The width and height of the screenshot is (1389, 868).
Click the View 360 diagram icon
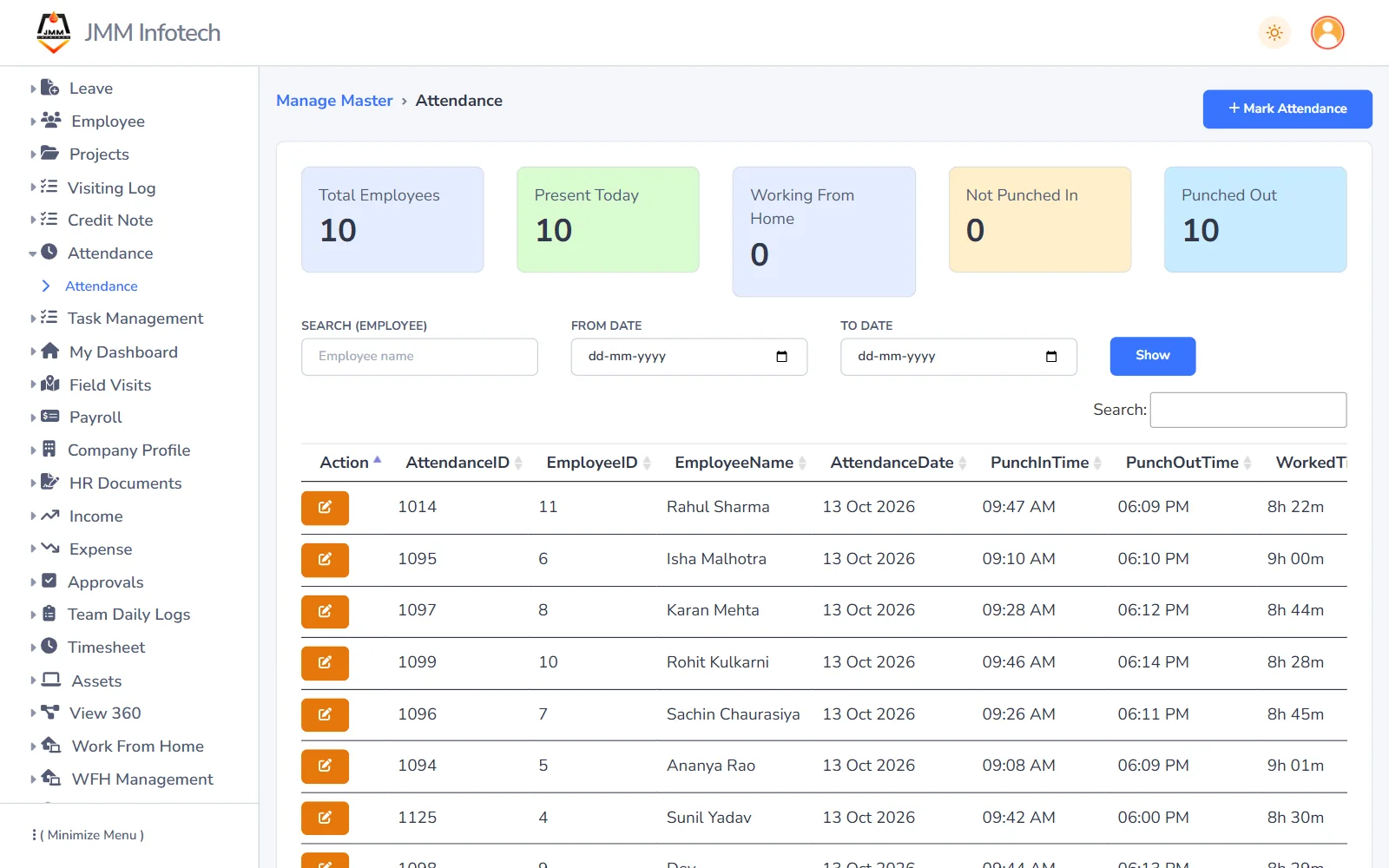pos(50,713)
